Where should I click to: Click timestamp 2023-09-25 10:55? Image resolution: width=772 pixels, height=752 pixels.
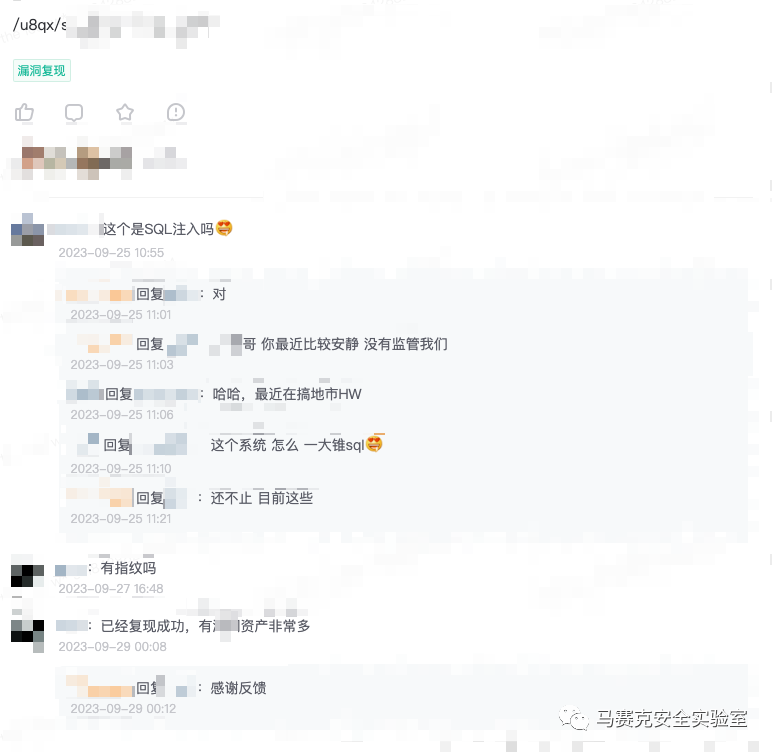pos(111,253)
